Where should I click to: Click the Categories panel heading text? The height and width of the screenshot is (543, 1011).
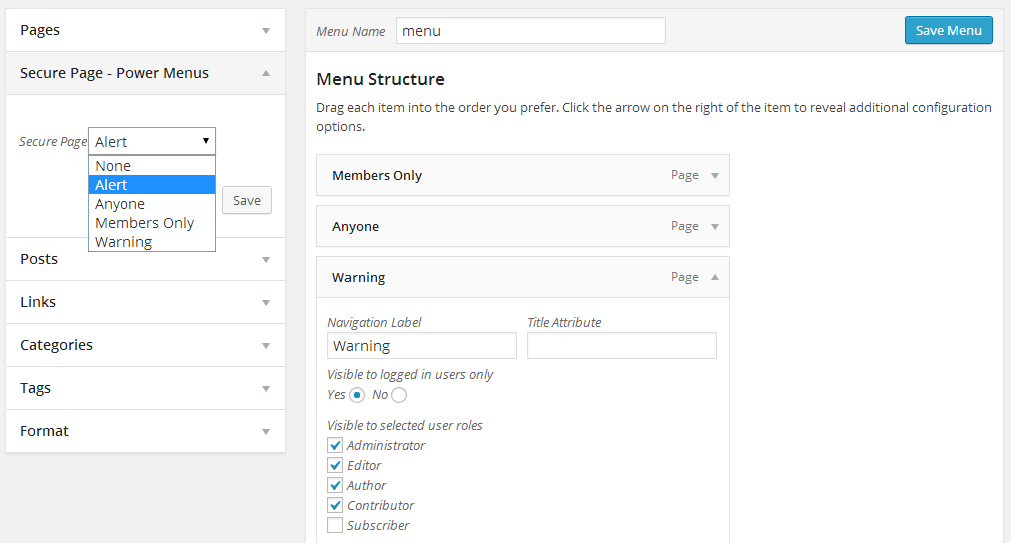[x=56, y=345]
